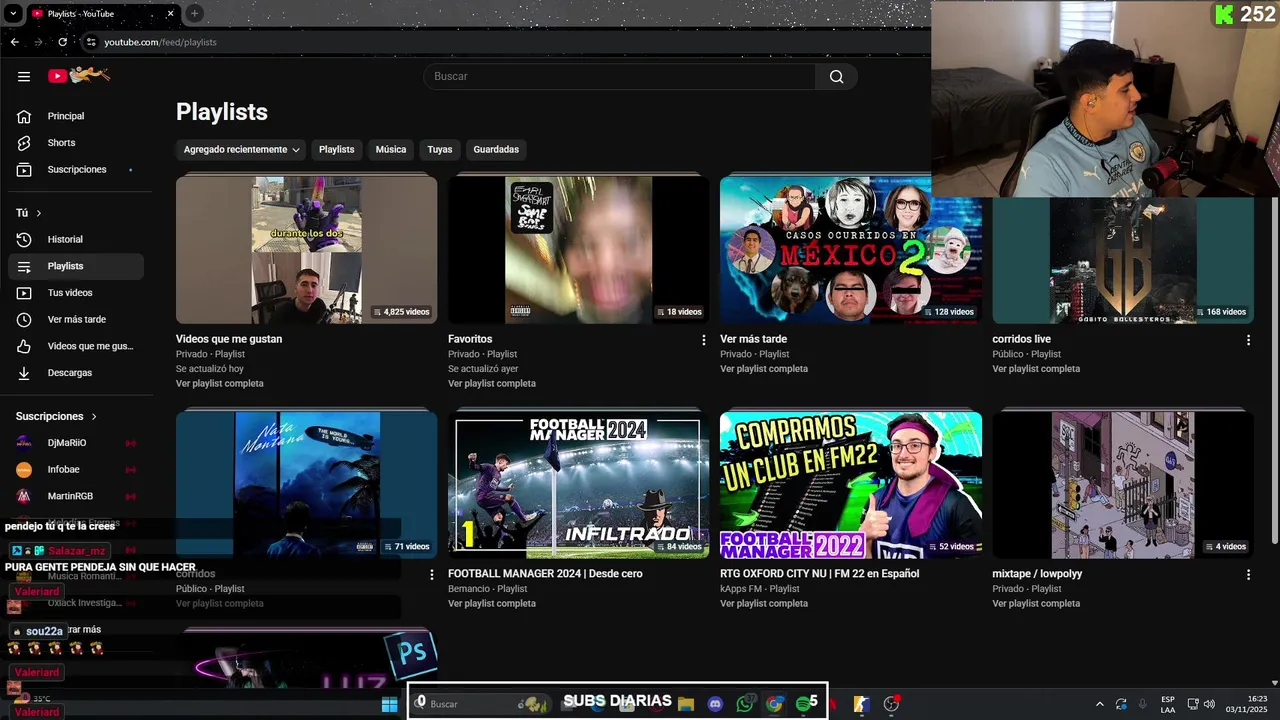Open the DjMaRiiO subscription
Viewport: 1280px width, 720px height.
pyautogui.click(x=76, y=443)
